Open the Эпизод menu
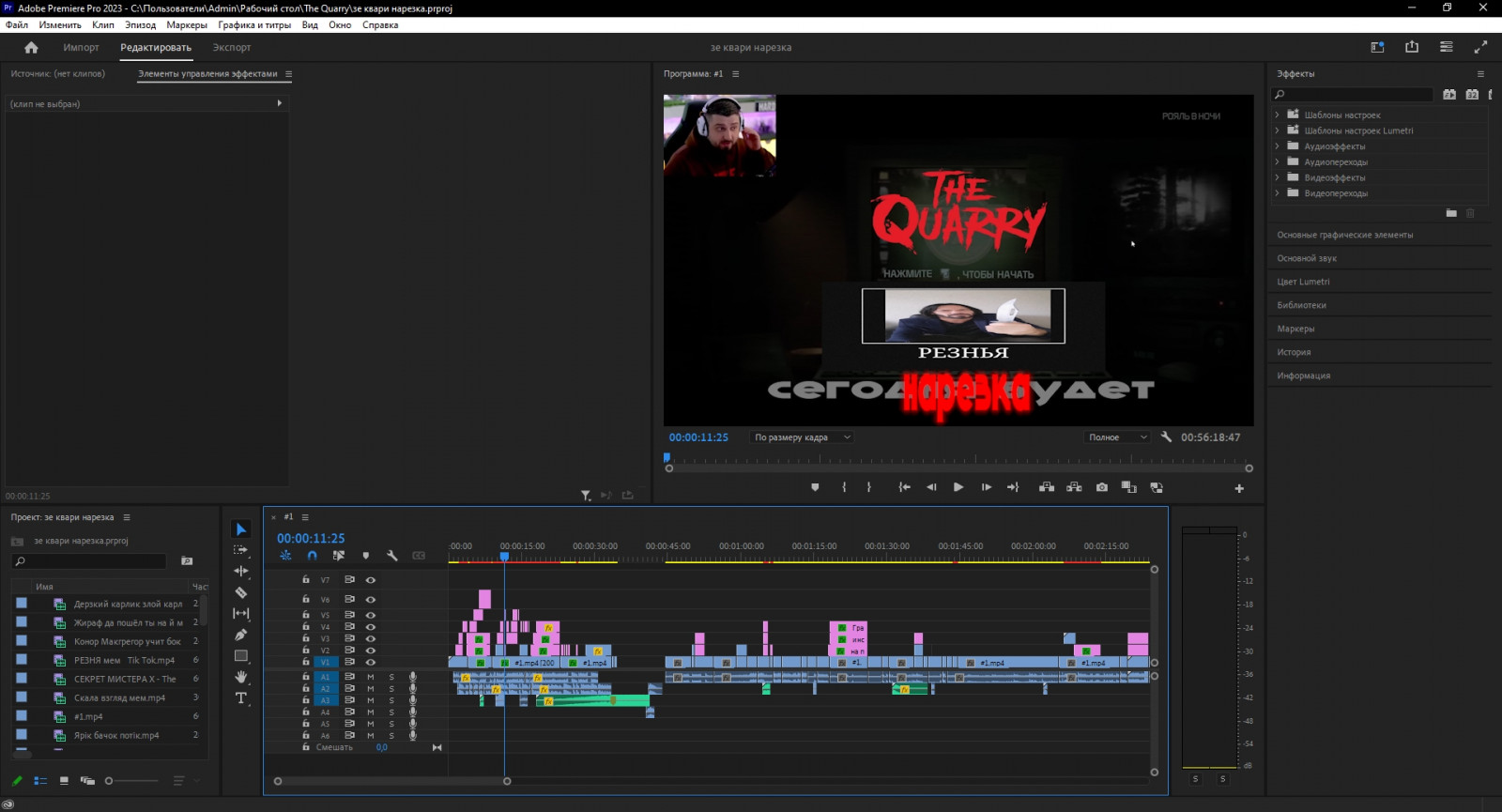This screenshot has height=812, width=1502. pyautogui.click(x=141, y=25)
